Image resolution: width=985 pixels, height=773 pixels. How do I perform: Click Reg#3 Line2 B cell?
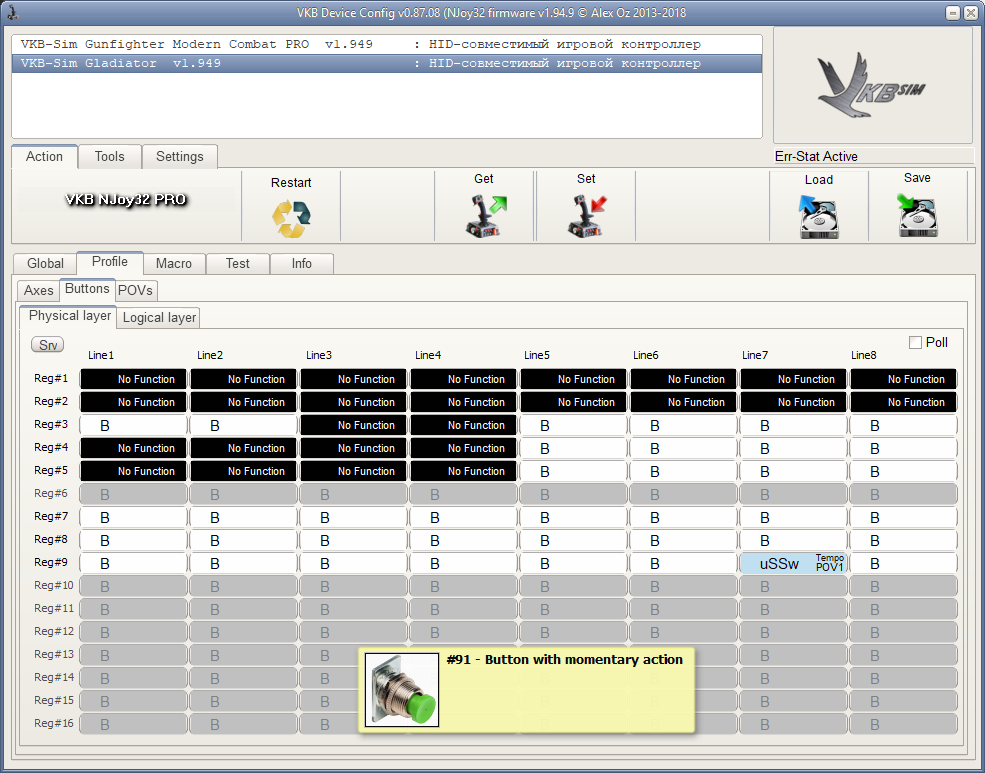coord(244,425)
